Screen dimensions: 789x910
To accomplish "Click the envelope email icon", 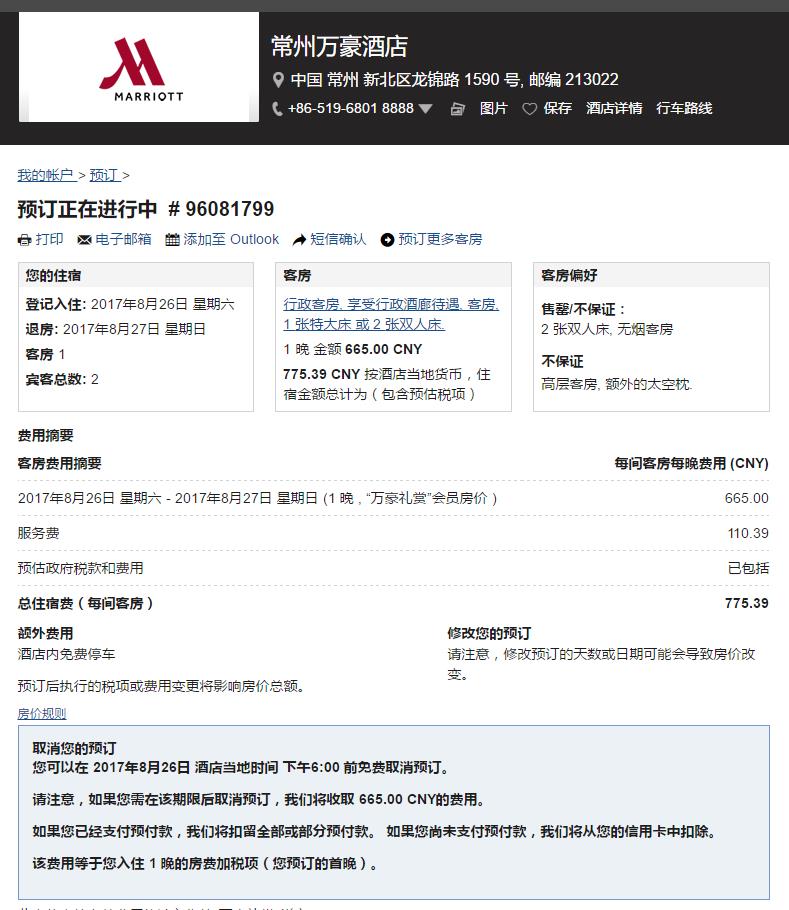I will tap(84, 240).
